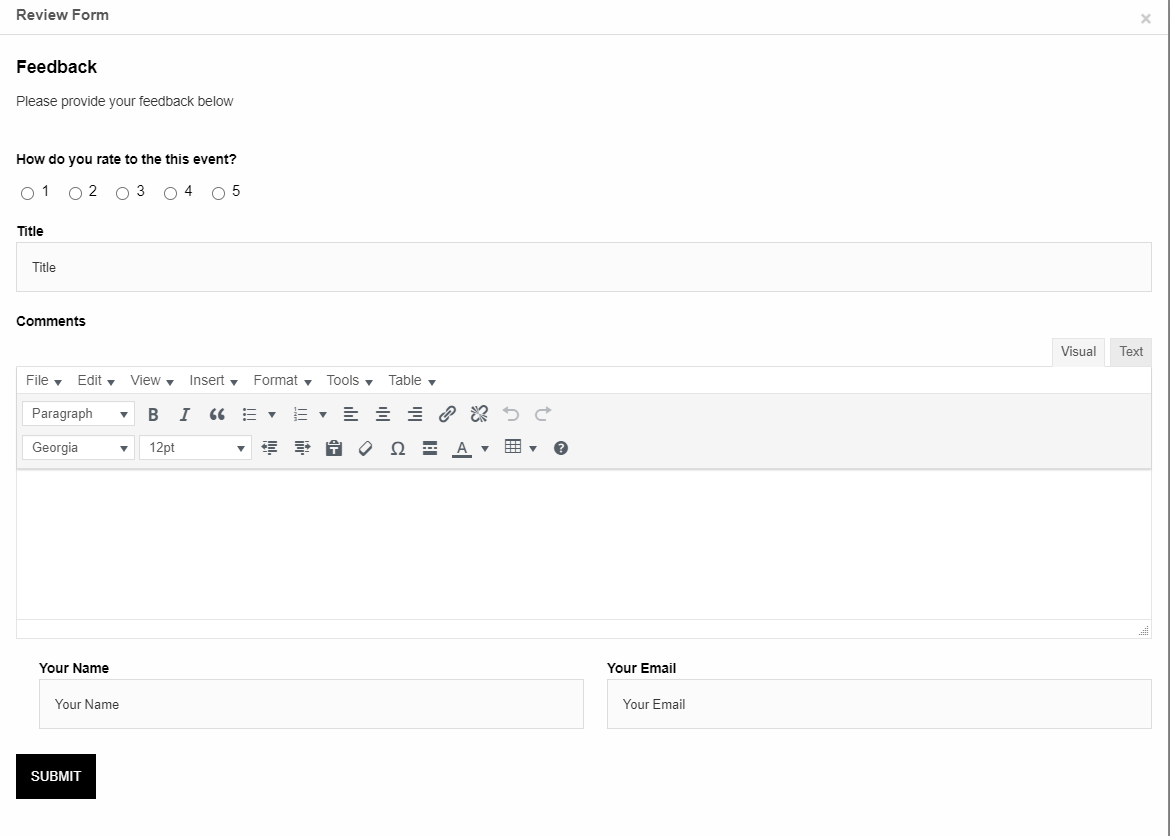Align text right
Image resolution: width=1170 pixels, height=836 pixels.
(x=415, y=414)
